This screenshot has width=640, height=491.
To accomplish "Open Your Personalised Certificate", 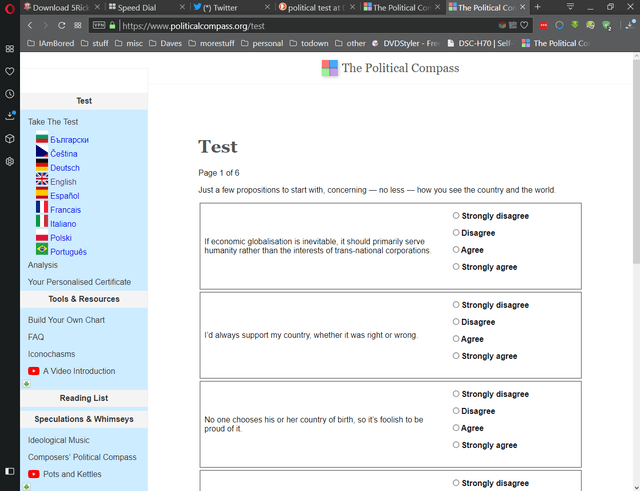I will click(x=79, y=282).
